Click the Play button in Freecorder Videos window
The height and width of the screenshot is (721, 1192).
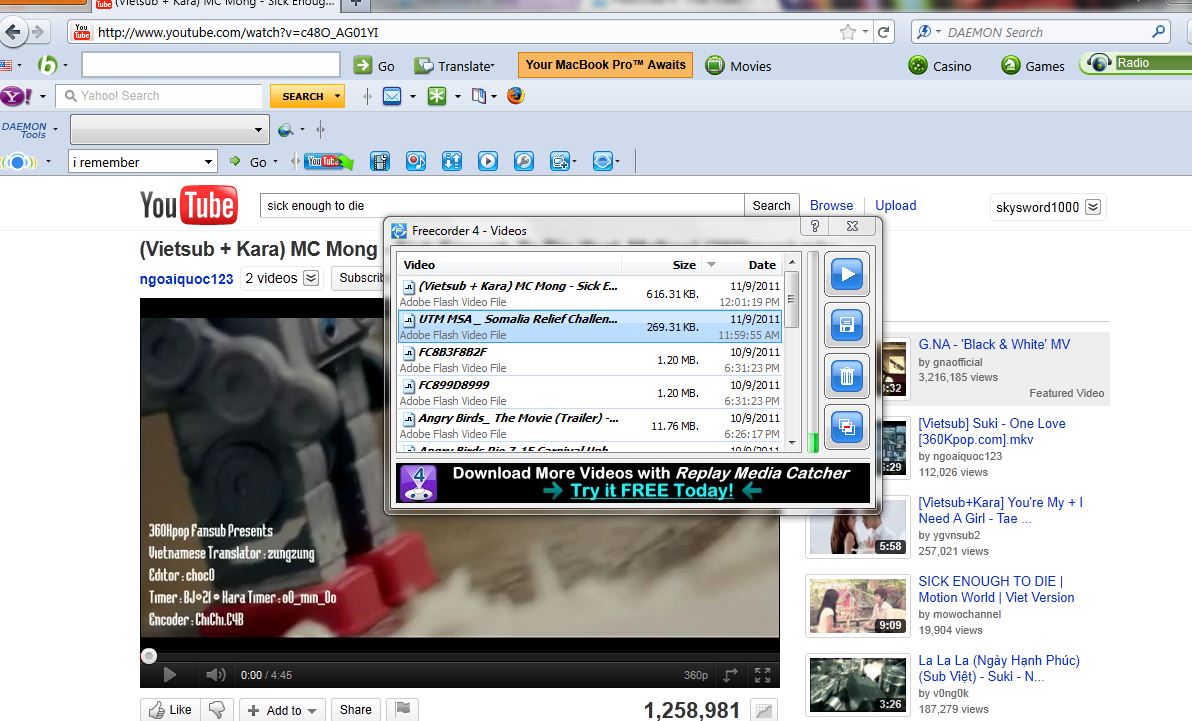point(847,275)
